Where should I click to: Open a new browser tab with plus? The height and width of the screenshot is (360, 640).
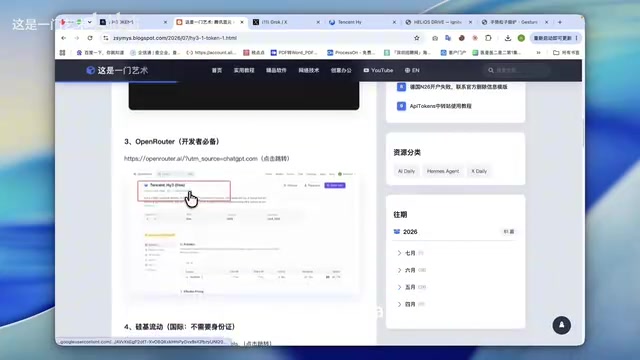point(560,22)
